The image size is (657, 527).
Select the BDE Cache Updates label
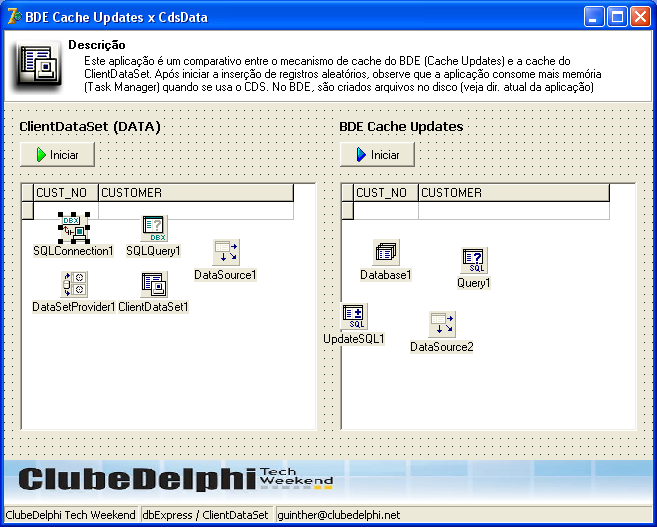(401, 127)
